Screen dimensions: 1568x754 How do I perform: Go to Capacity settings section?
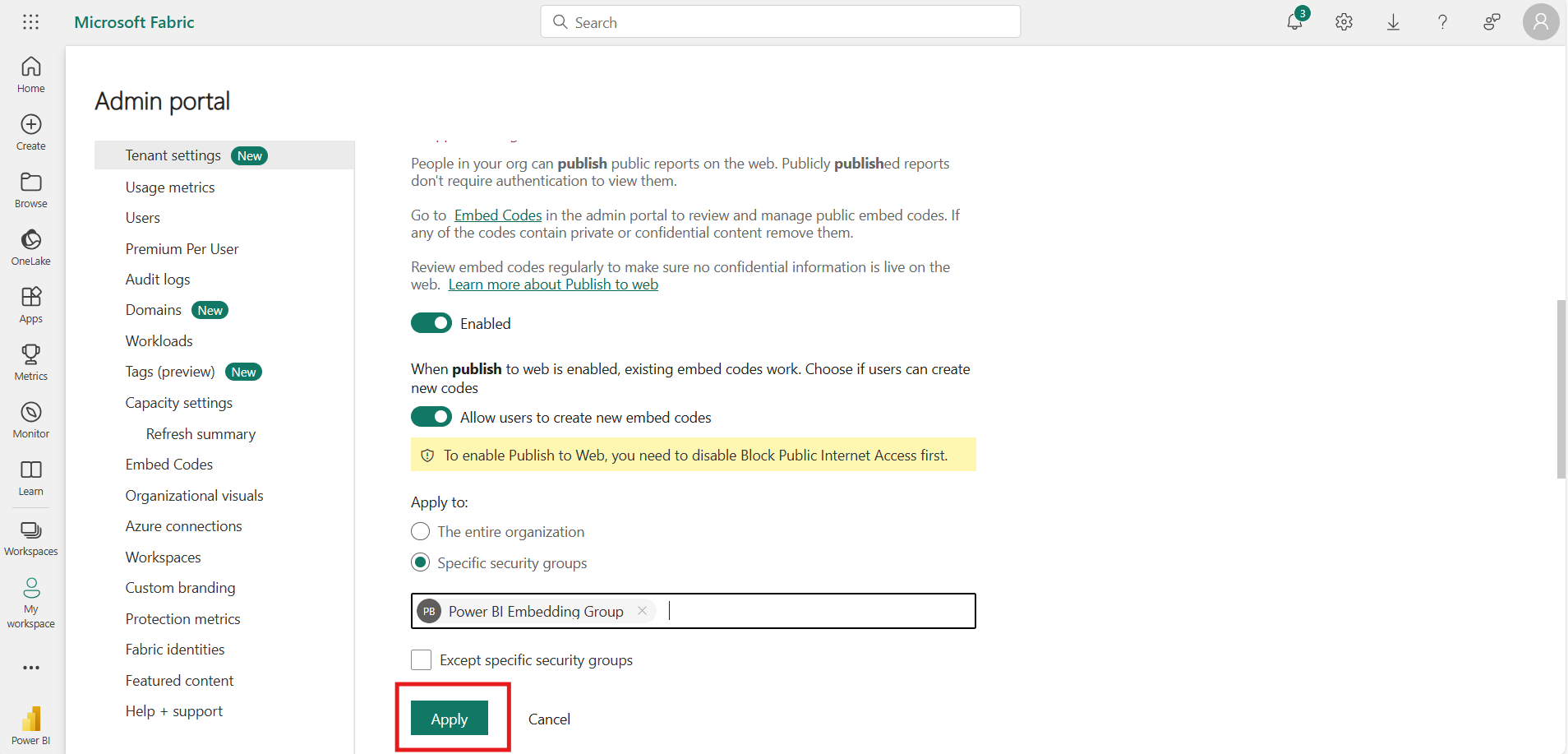point(179,403)
